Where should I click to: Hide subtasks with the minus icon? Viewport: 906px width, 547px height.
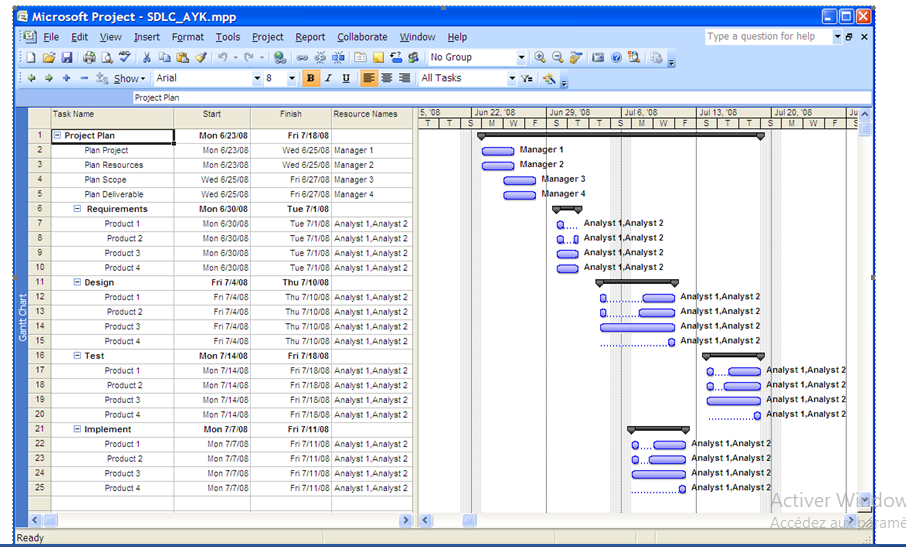[x=84, y=78]
